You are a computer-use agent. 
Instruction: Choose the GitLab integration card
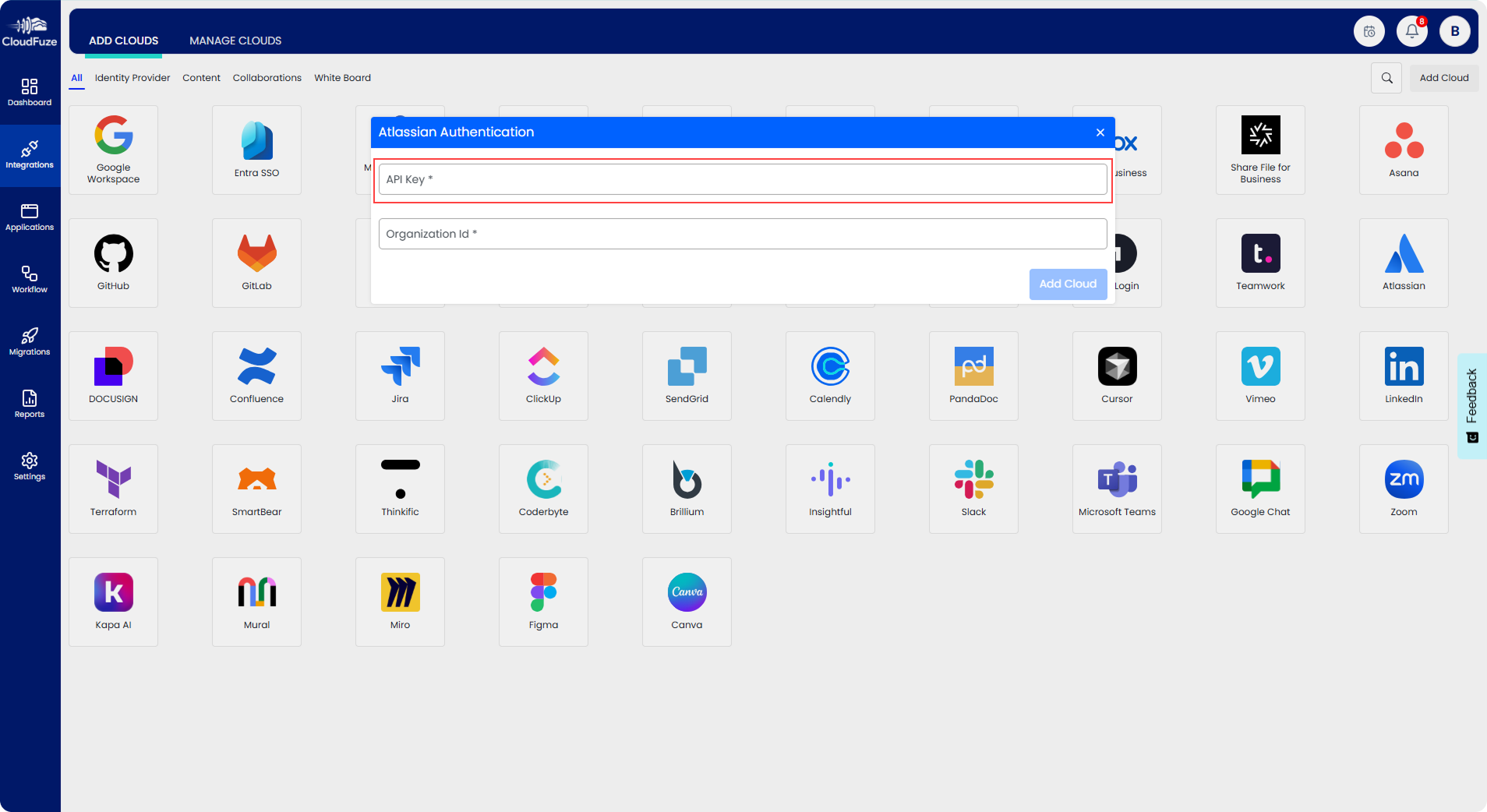click(256, 263)
